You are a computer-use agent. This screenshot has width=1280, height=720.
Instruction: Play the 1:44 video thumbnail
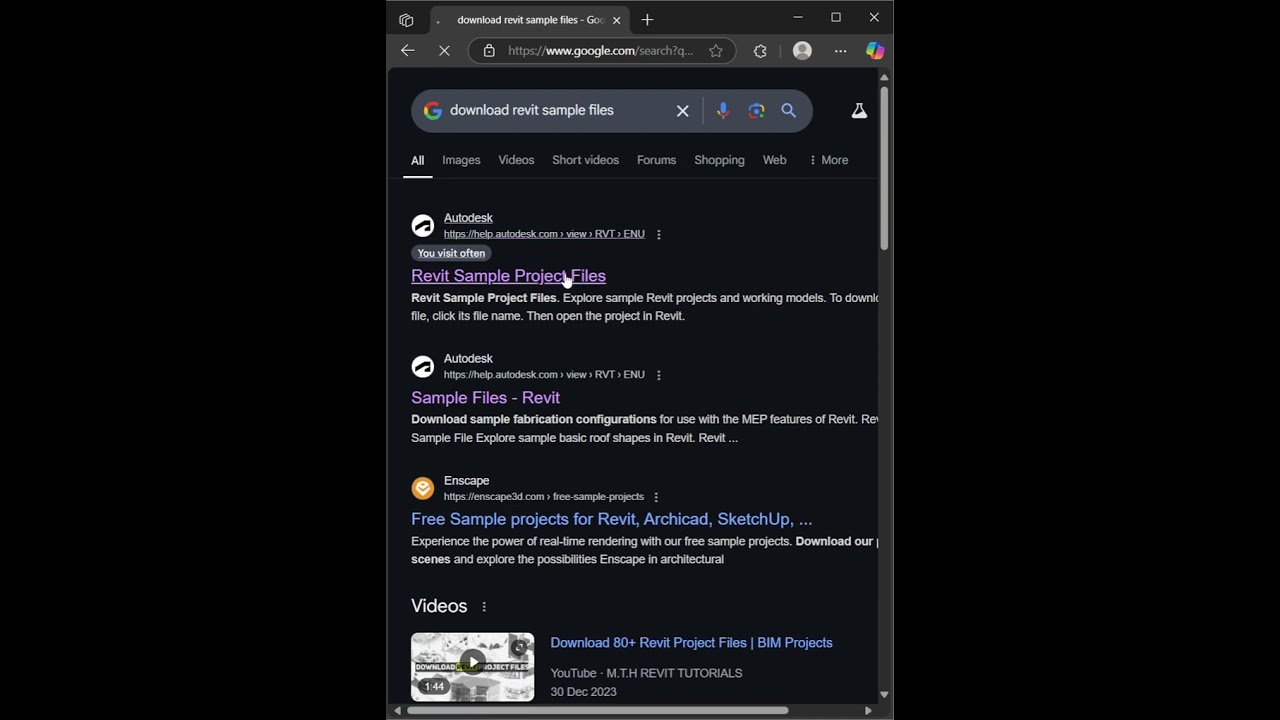click(x=472, y=667)
